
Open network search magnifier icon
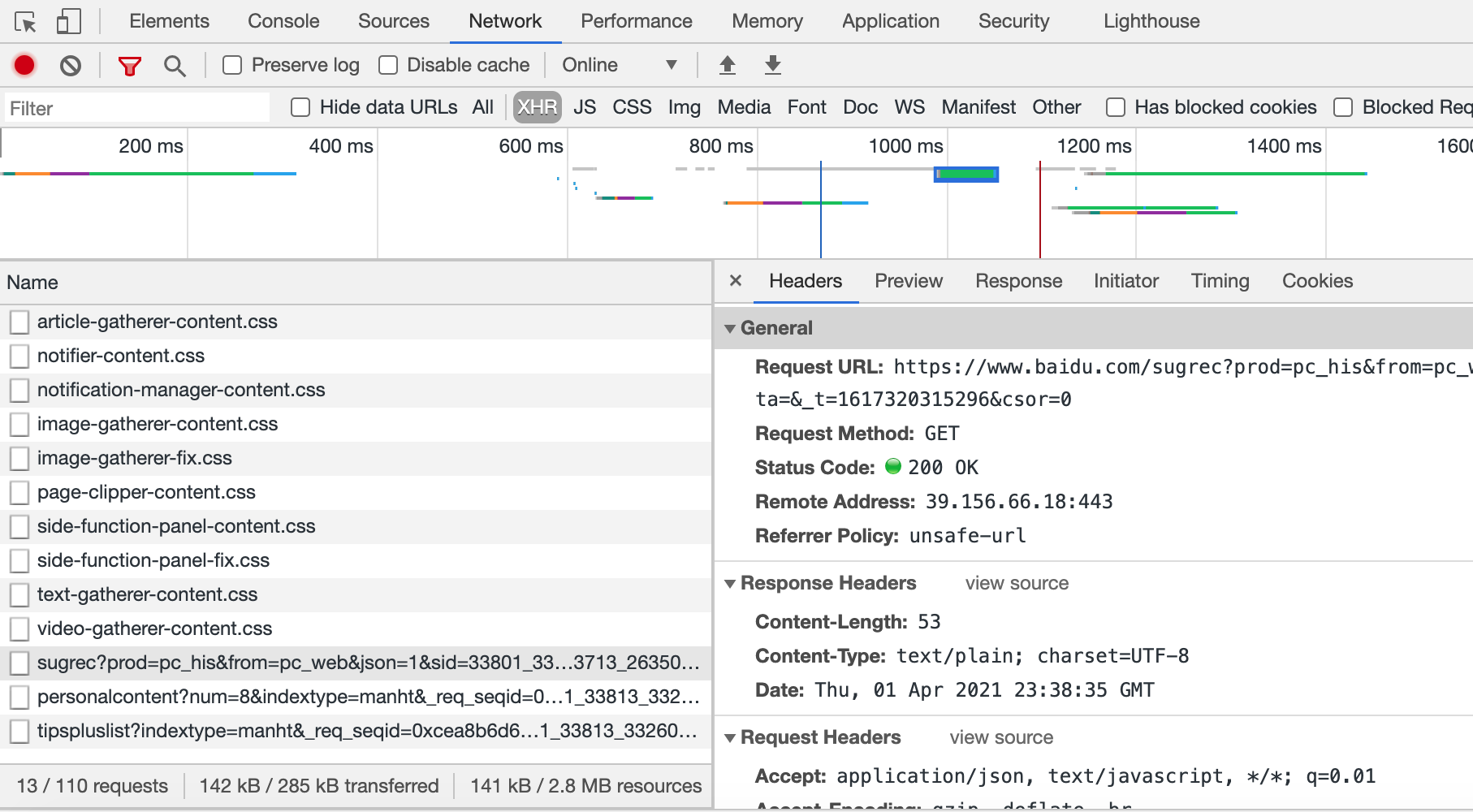point(175,66)
